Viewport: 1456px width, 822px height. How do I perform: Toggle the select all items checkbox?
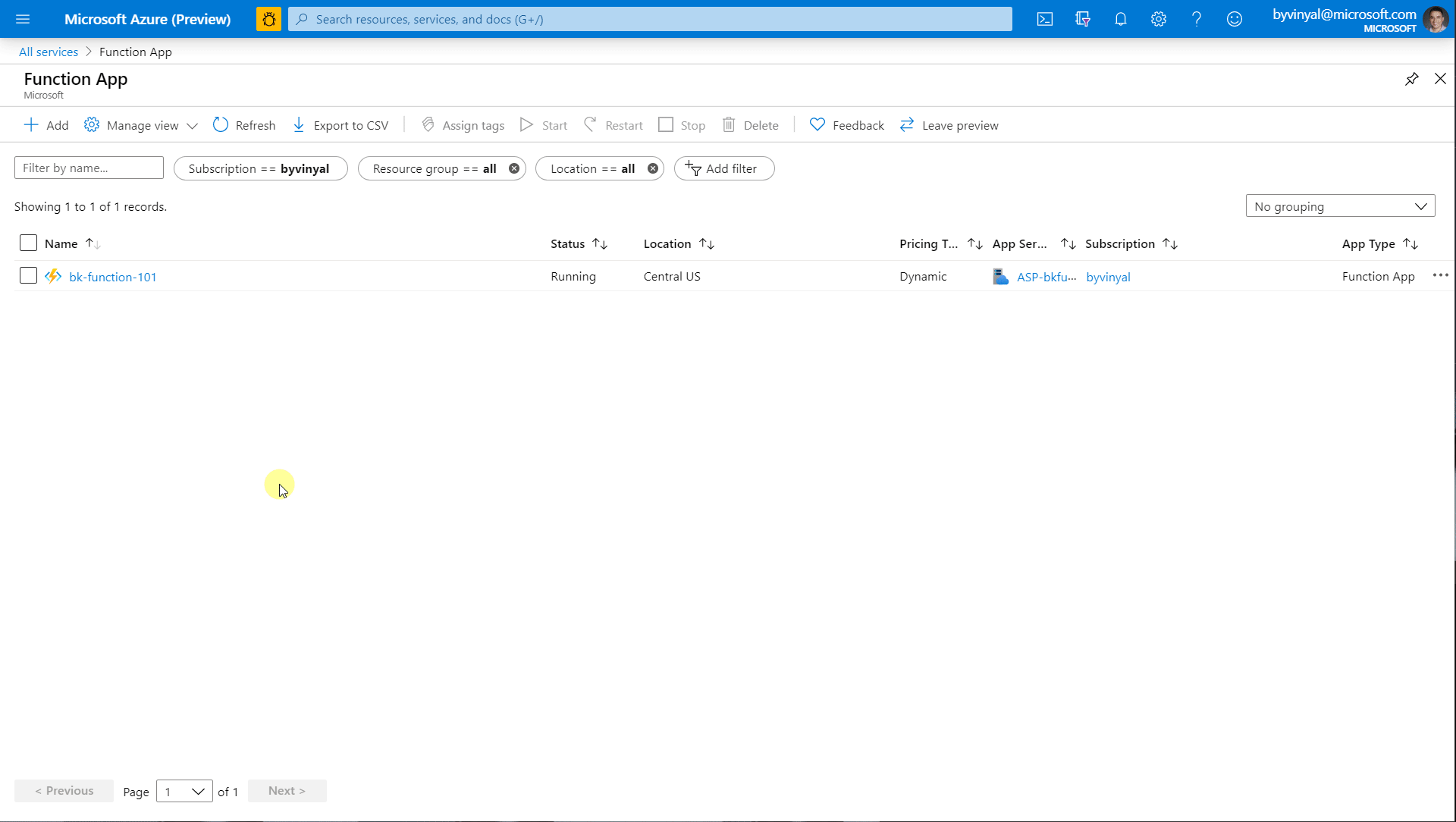[28, 243]
